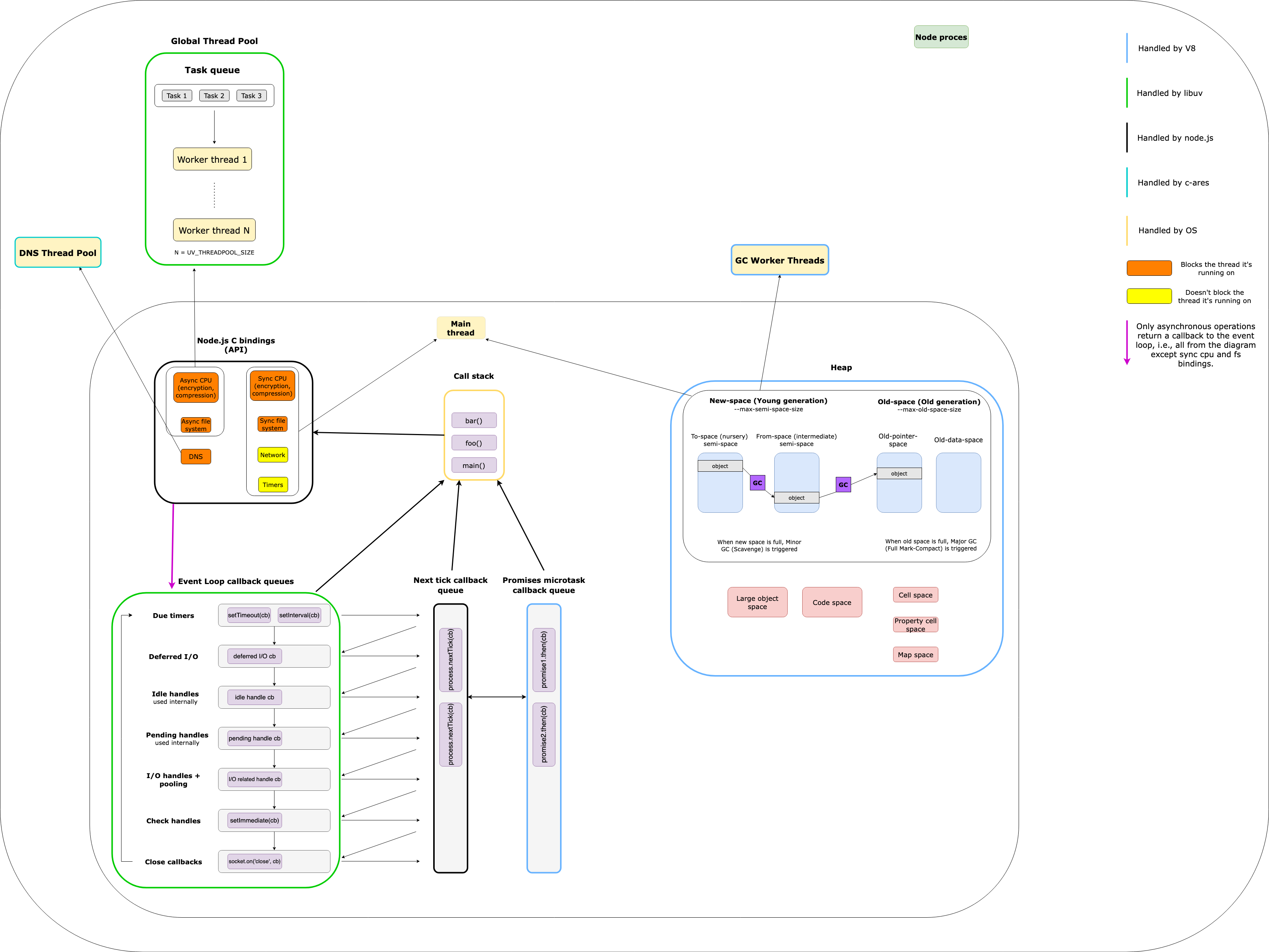This screenshot has width=1269, height=952.
Task: Select foo() in the call stack
Action: (474, 443)
